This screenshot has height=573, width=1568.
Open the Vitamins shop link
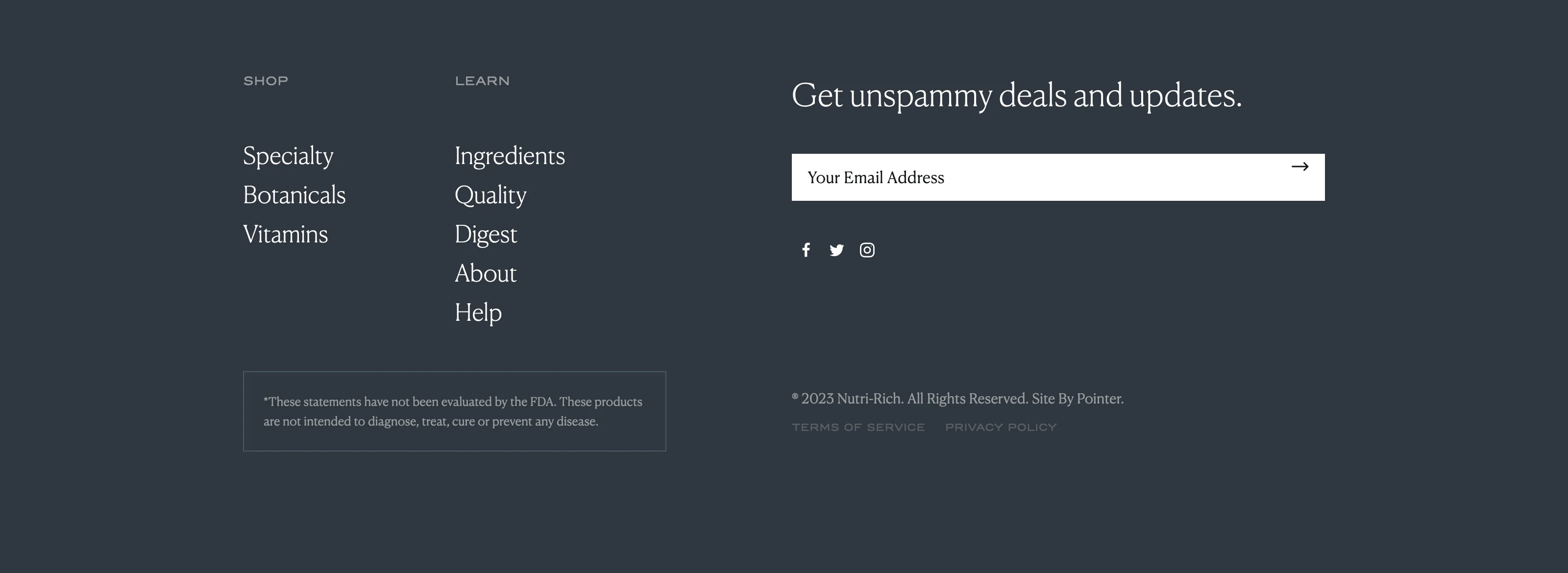pyautogui.click(x=285, y=234)
